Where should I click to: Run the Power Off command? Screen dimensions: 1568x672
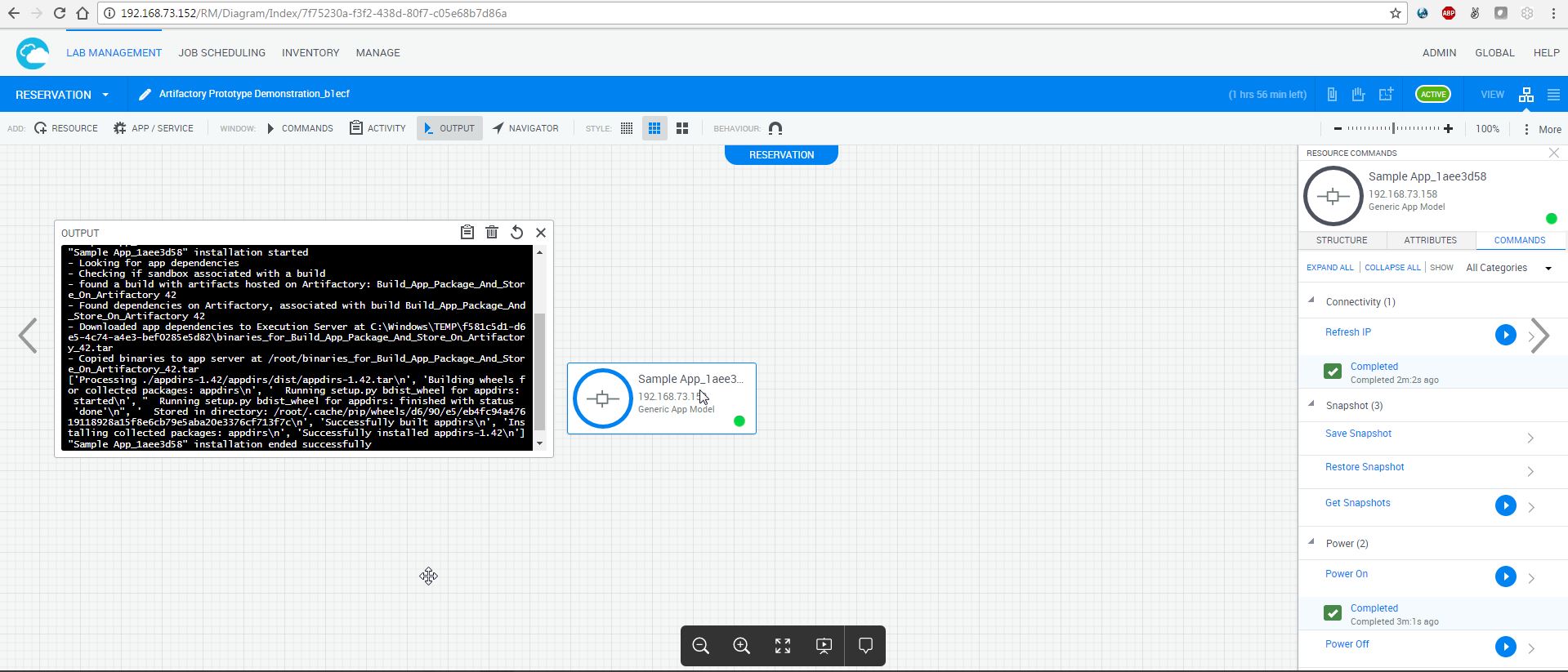(x=1505, y=647)
